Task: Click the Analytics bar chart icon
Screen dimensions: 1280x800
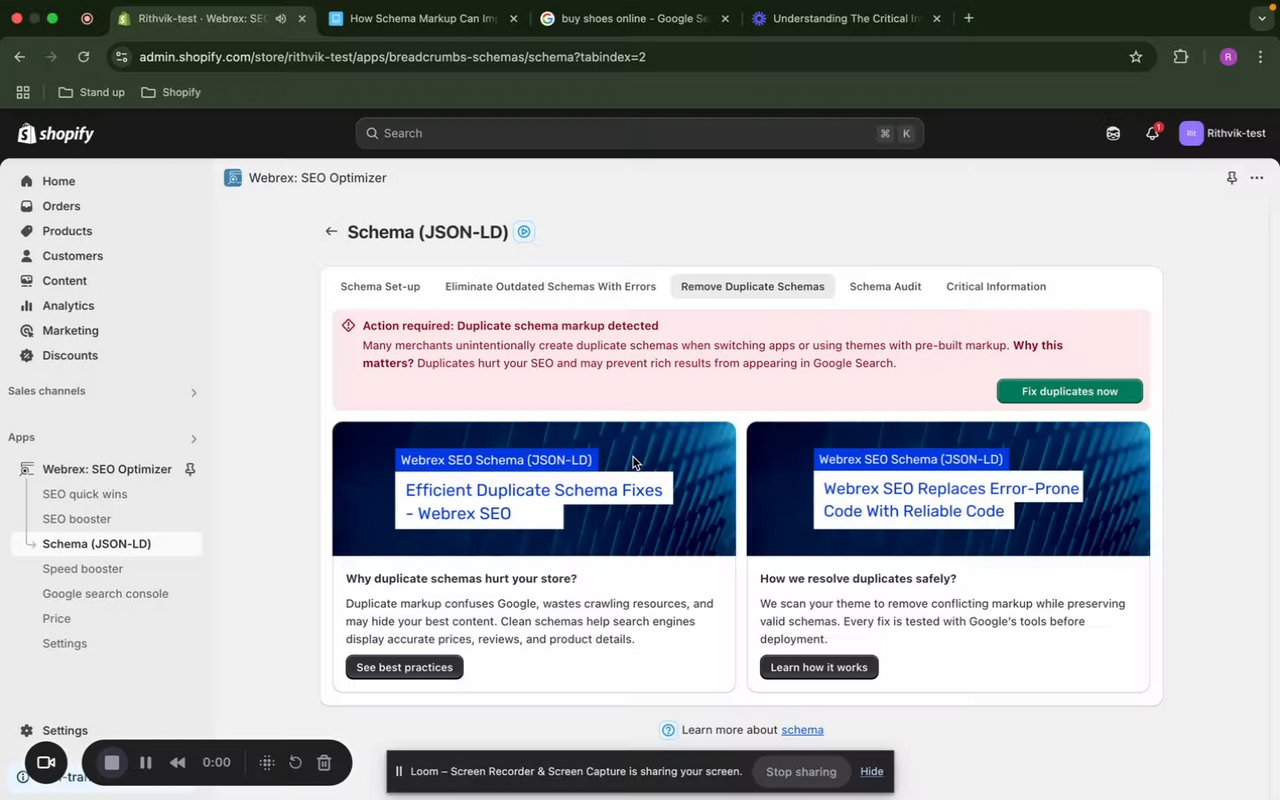Action: (26, 306)
